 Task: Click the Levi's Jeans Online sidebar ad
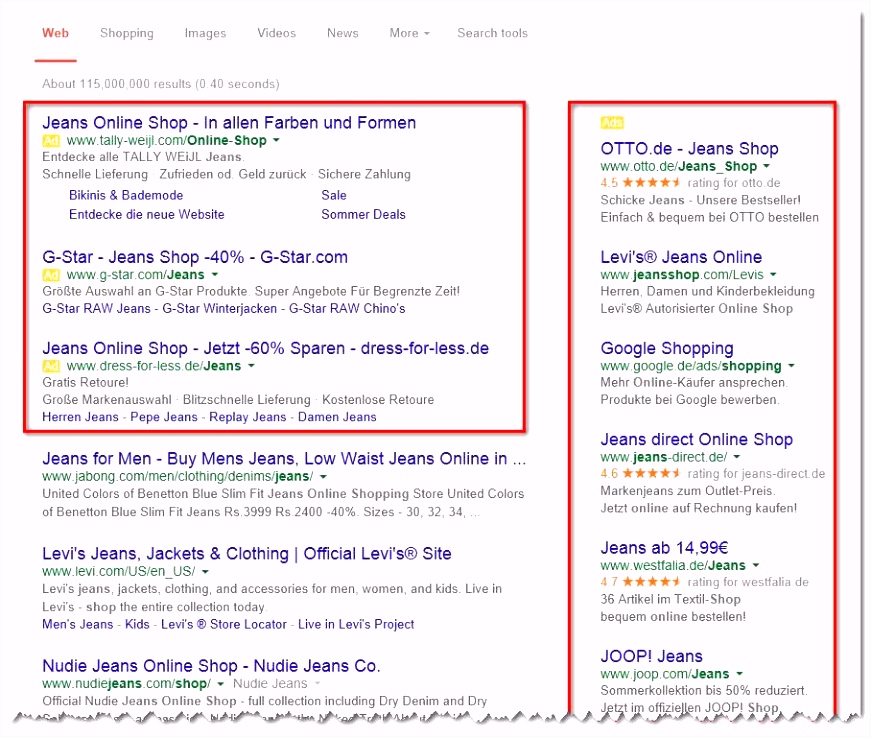pos(681,257)
